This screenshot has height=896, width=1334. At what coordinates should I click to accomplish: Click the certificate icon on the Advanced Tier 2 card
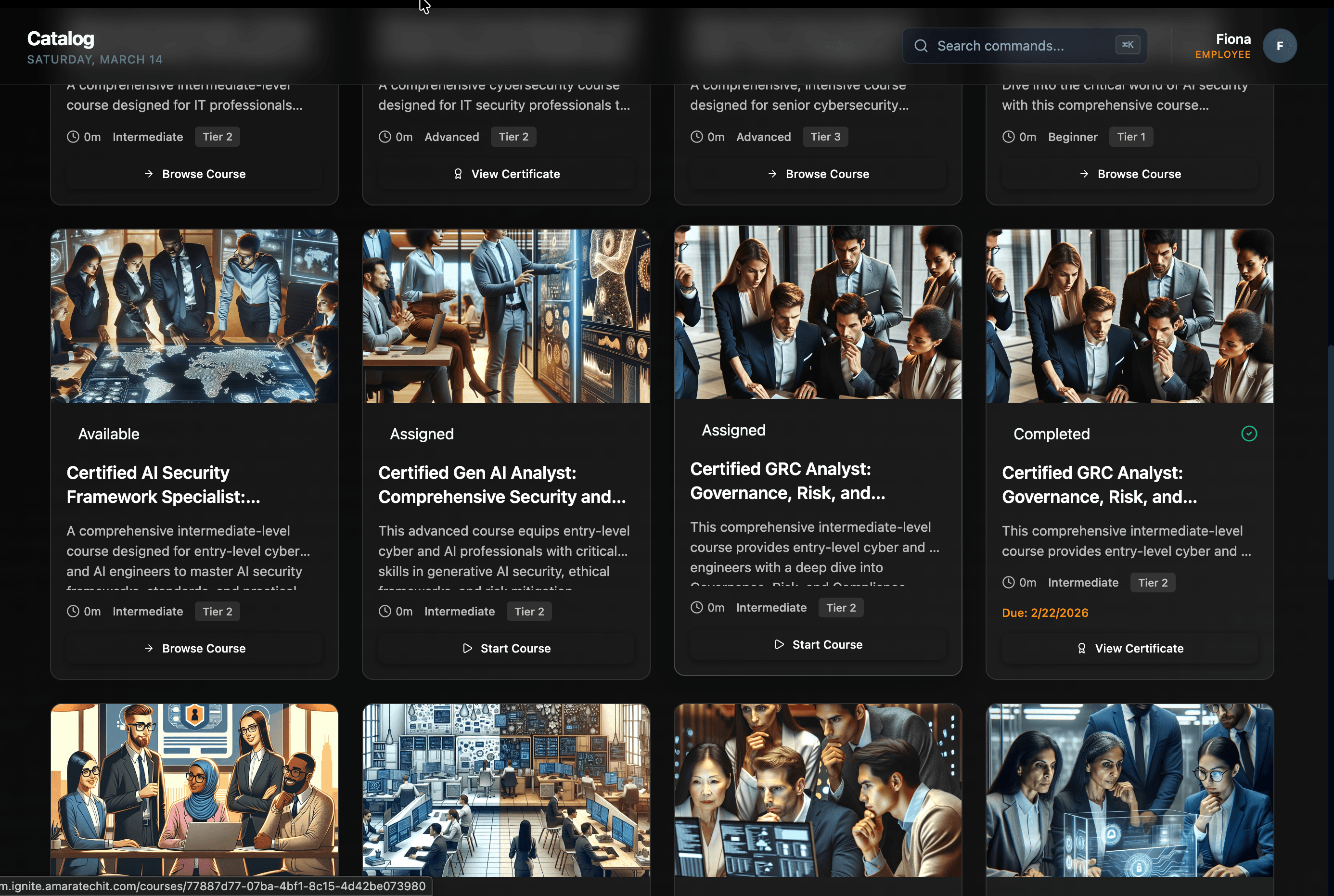pyautogui.click(x=458, y=174)
